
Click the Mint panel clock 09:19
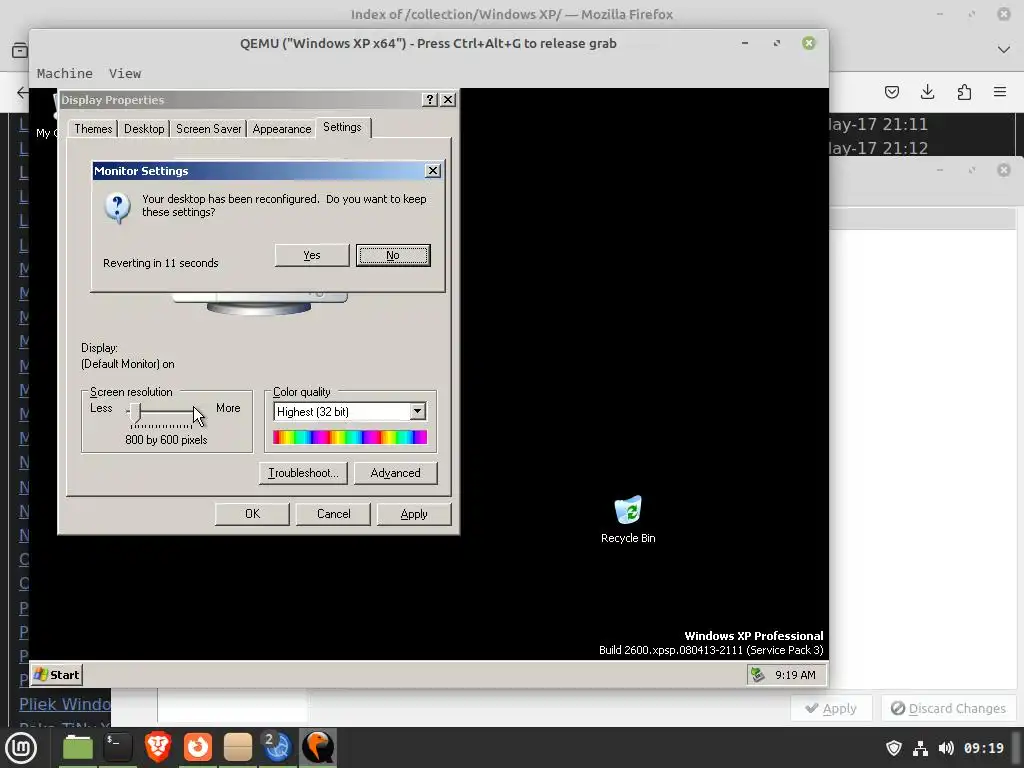pyautogui.click(x=984, y=748)
